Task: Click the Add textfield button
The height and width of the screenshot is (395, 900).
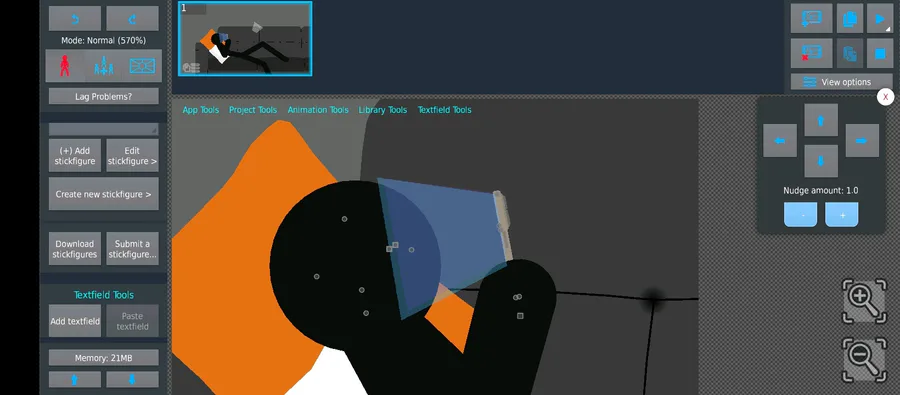Action: point(75,321)
